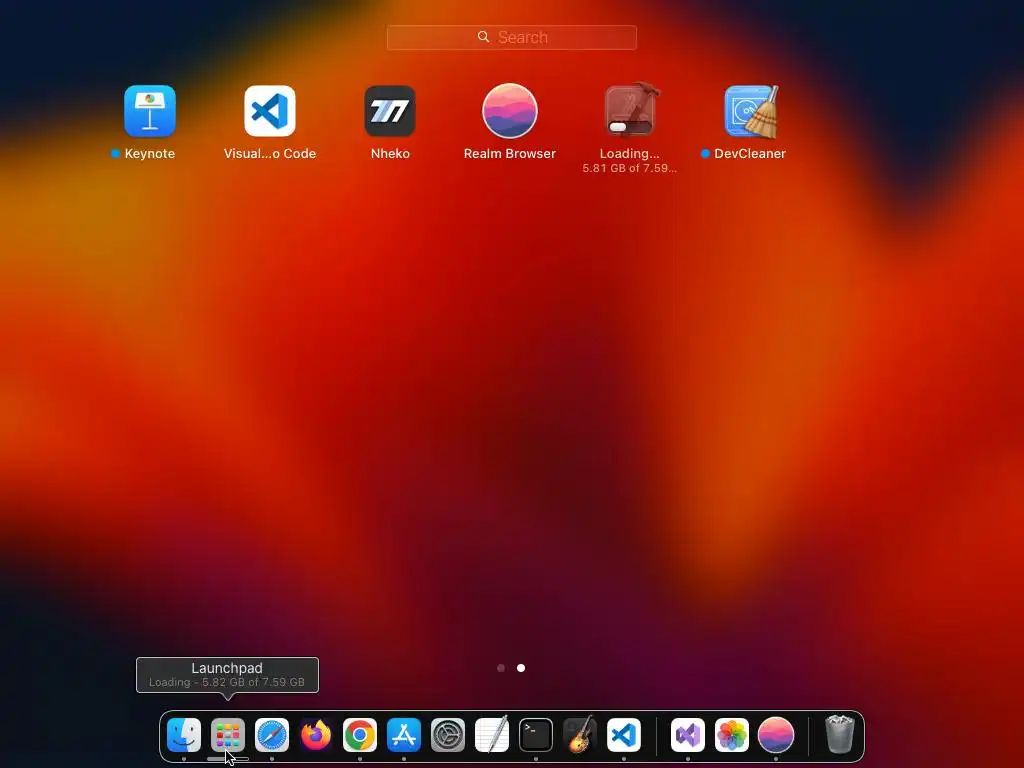The width and height of the screenshot is (1024, 768).
Task: Open the purple Visual Studio icon in the Dock
Action: 688,735
